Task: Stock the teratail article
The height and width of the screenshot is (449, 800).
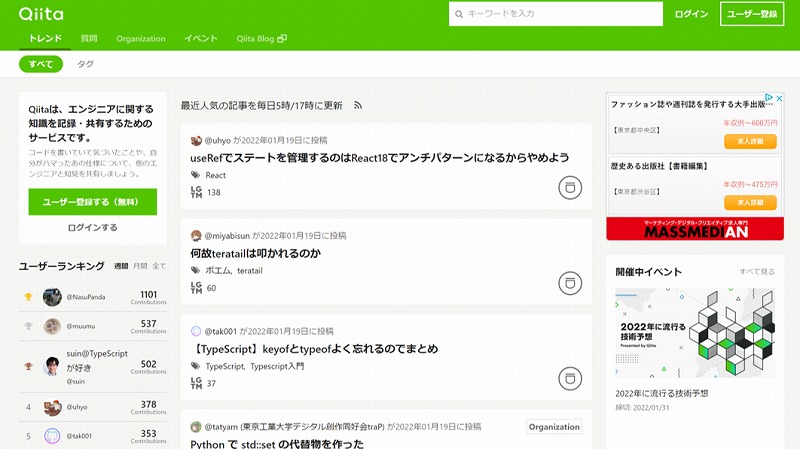Action: point(570,283)
